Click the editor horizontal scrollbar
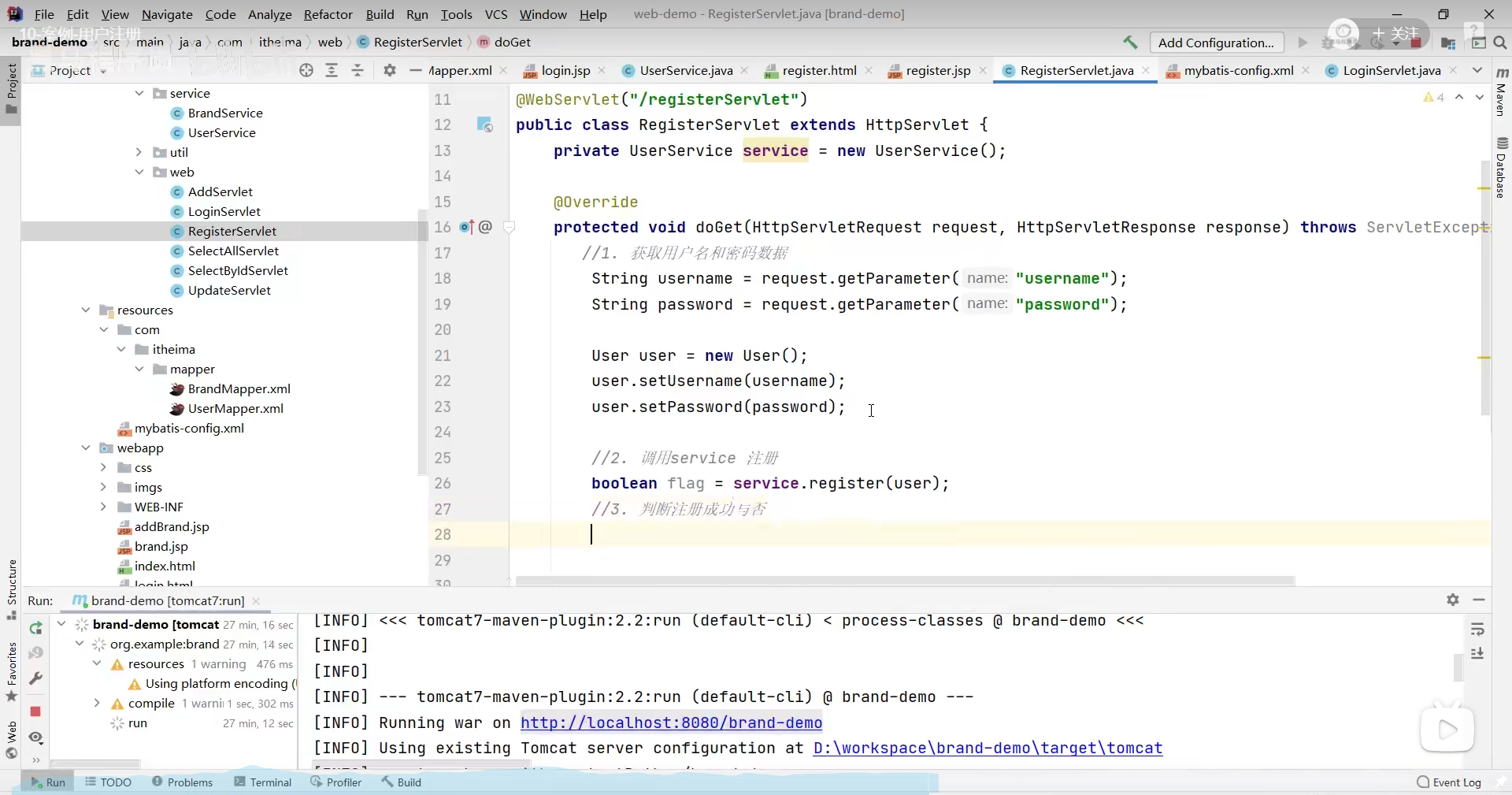Image resolution: width=1512 pixels, height=795 pixels. coord(905,581)
